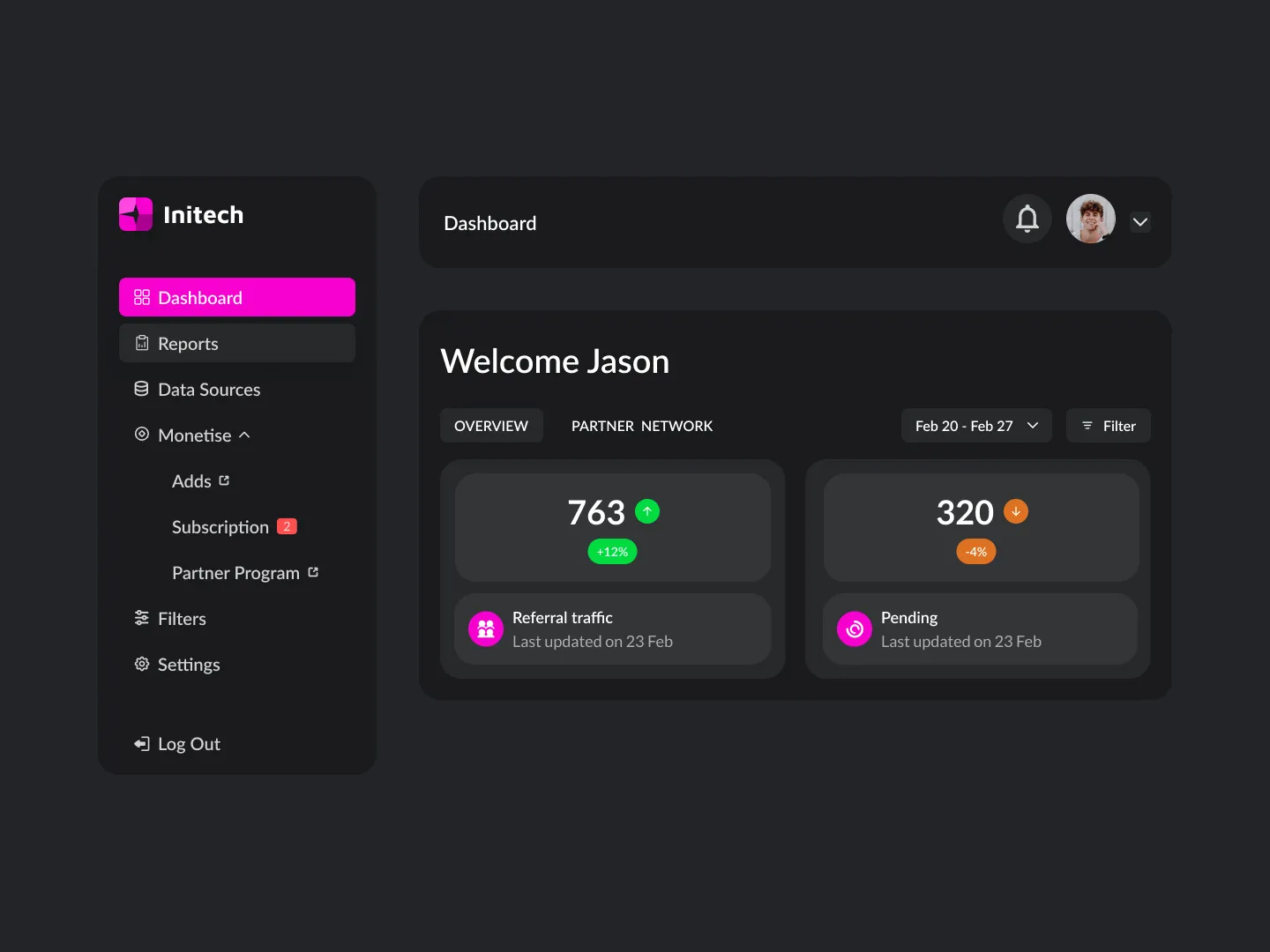Click the Log Out icon
The image size is (1270, 952).
click(142, 743)
